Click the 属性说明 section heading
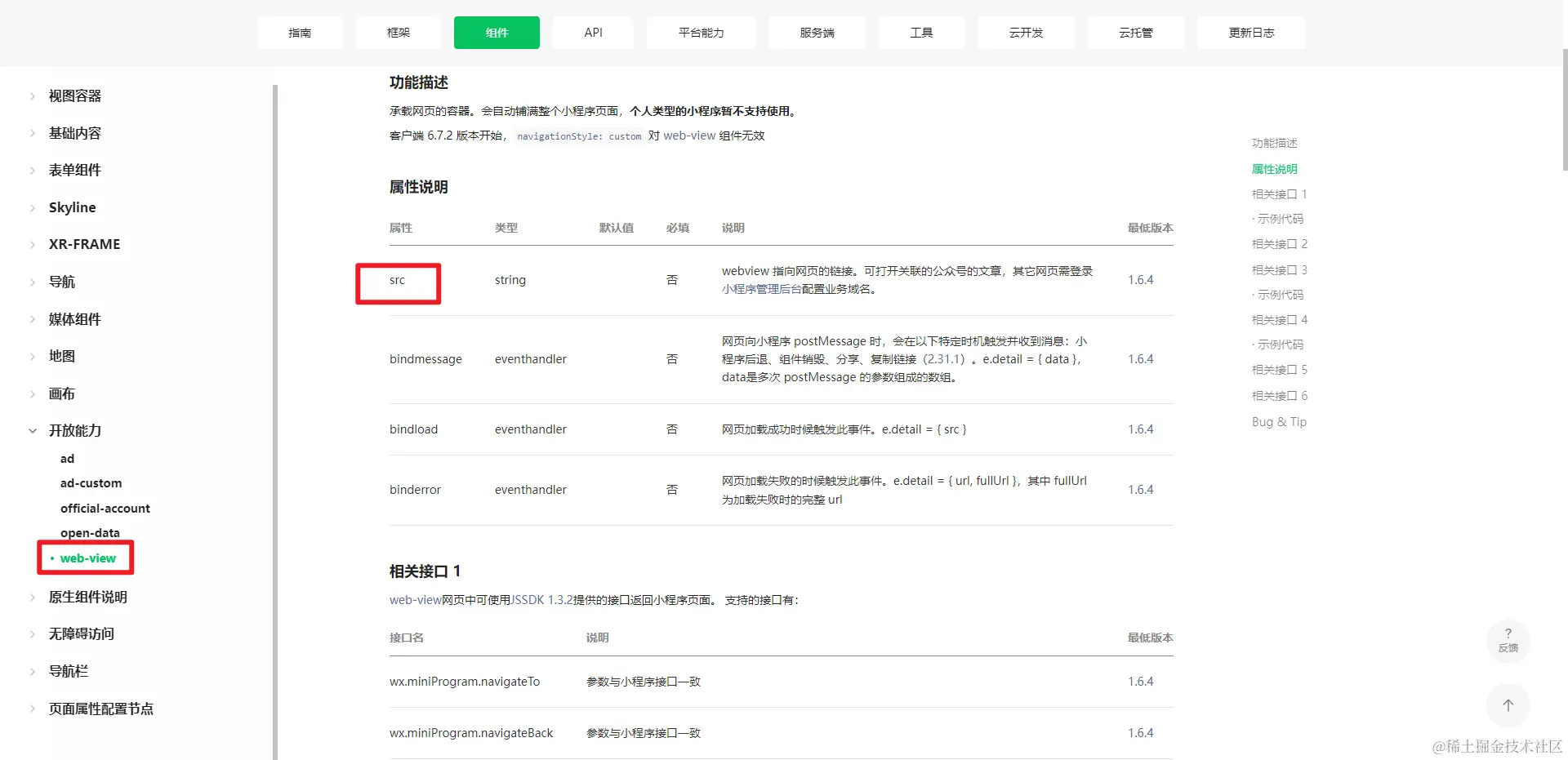 (x=419, y=187)
